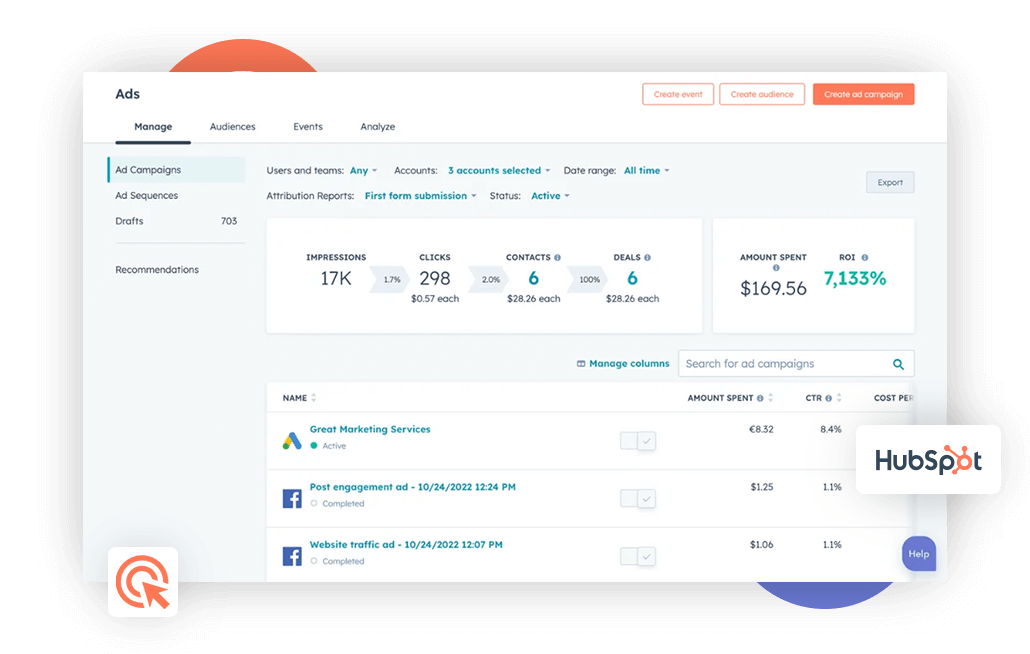Toggle the Post engagement ad campaign switch
Viewport: 1030px width, 654px height.
[x=637, y=499]
